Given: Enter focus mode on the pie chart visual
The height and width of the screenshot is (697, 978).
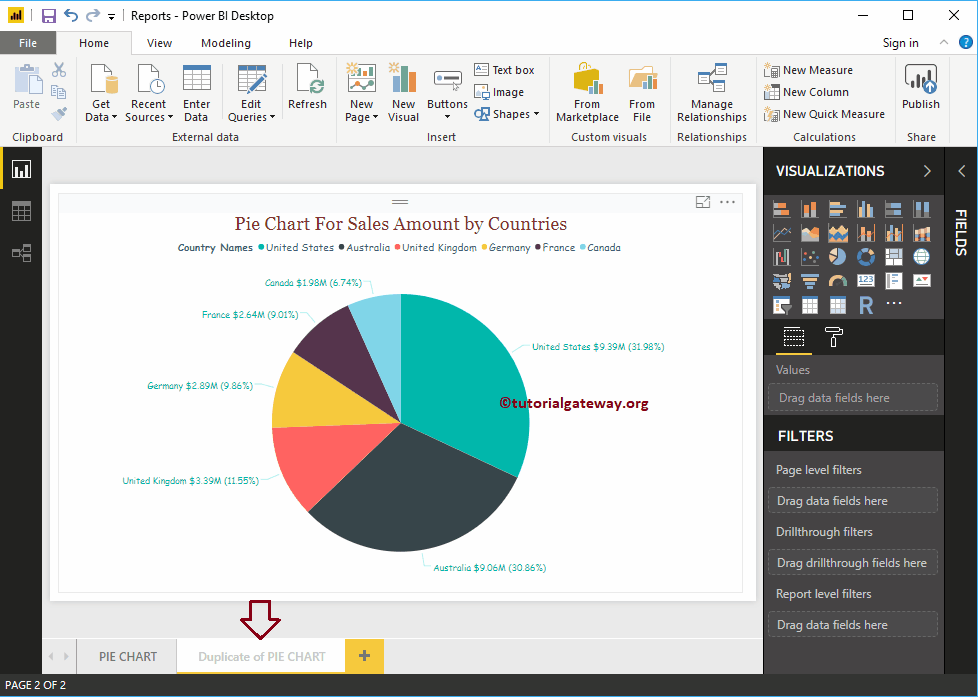Looking at the screenshot, I should 703,201.
